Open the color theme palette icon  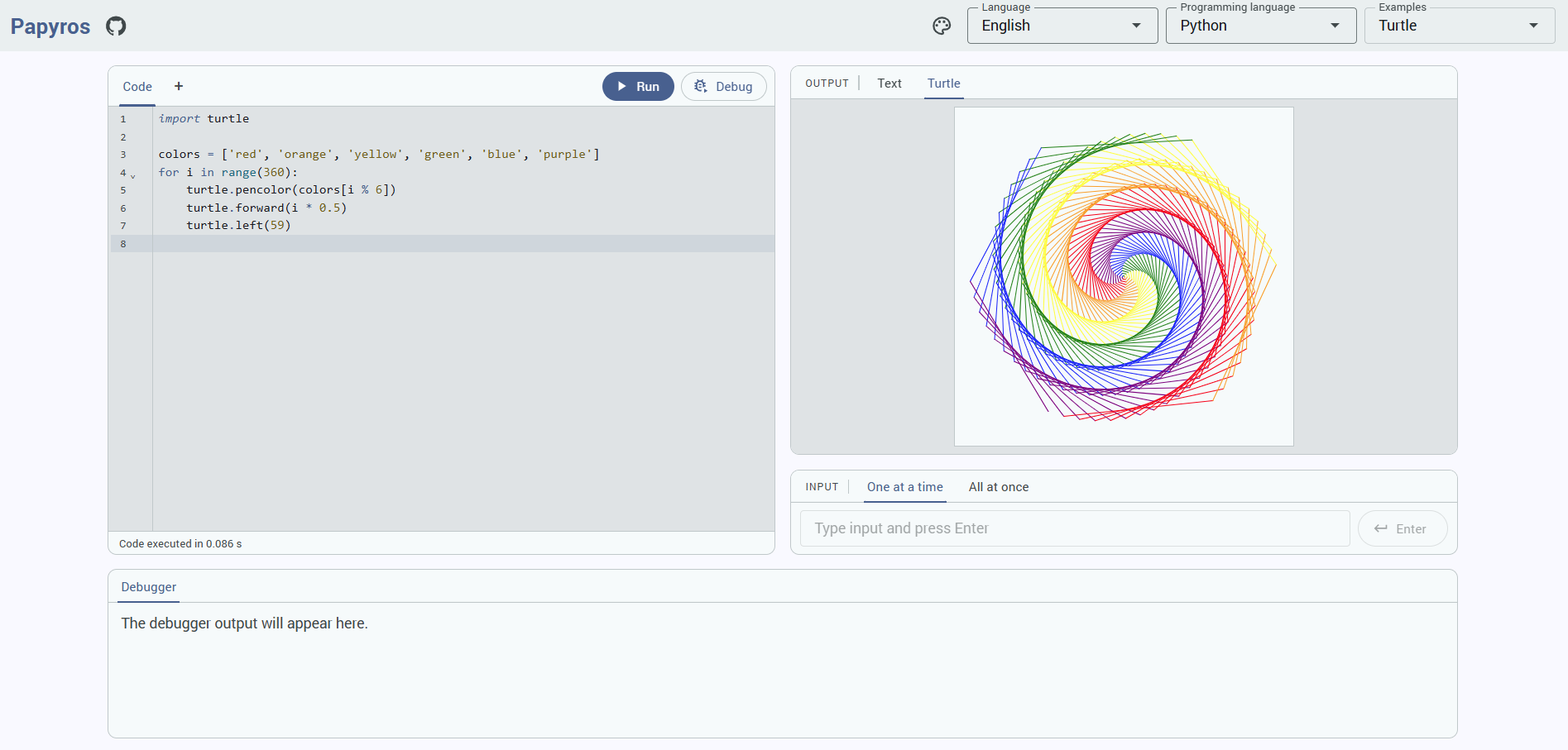point(942,26)
